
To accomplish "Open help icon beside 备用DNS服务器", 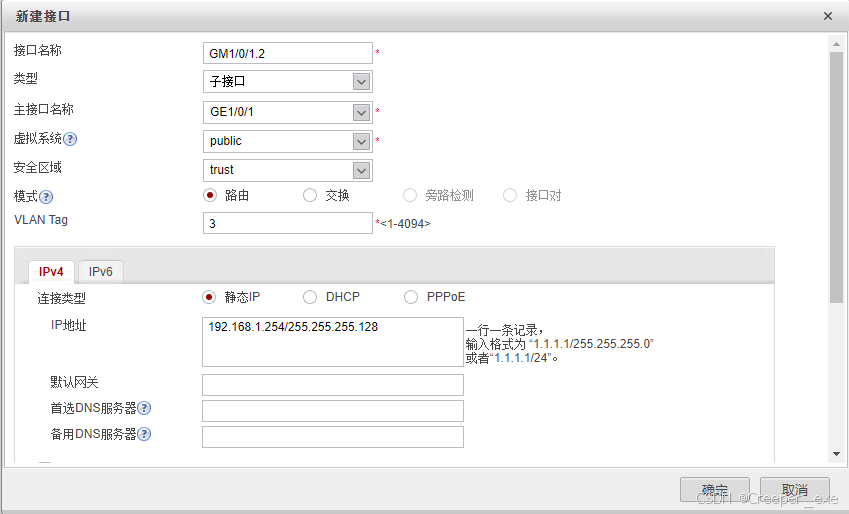I will [x=144, y=434].
